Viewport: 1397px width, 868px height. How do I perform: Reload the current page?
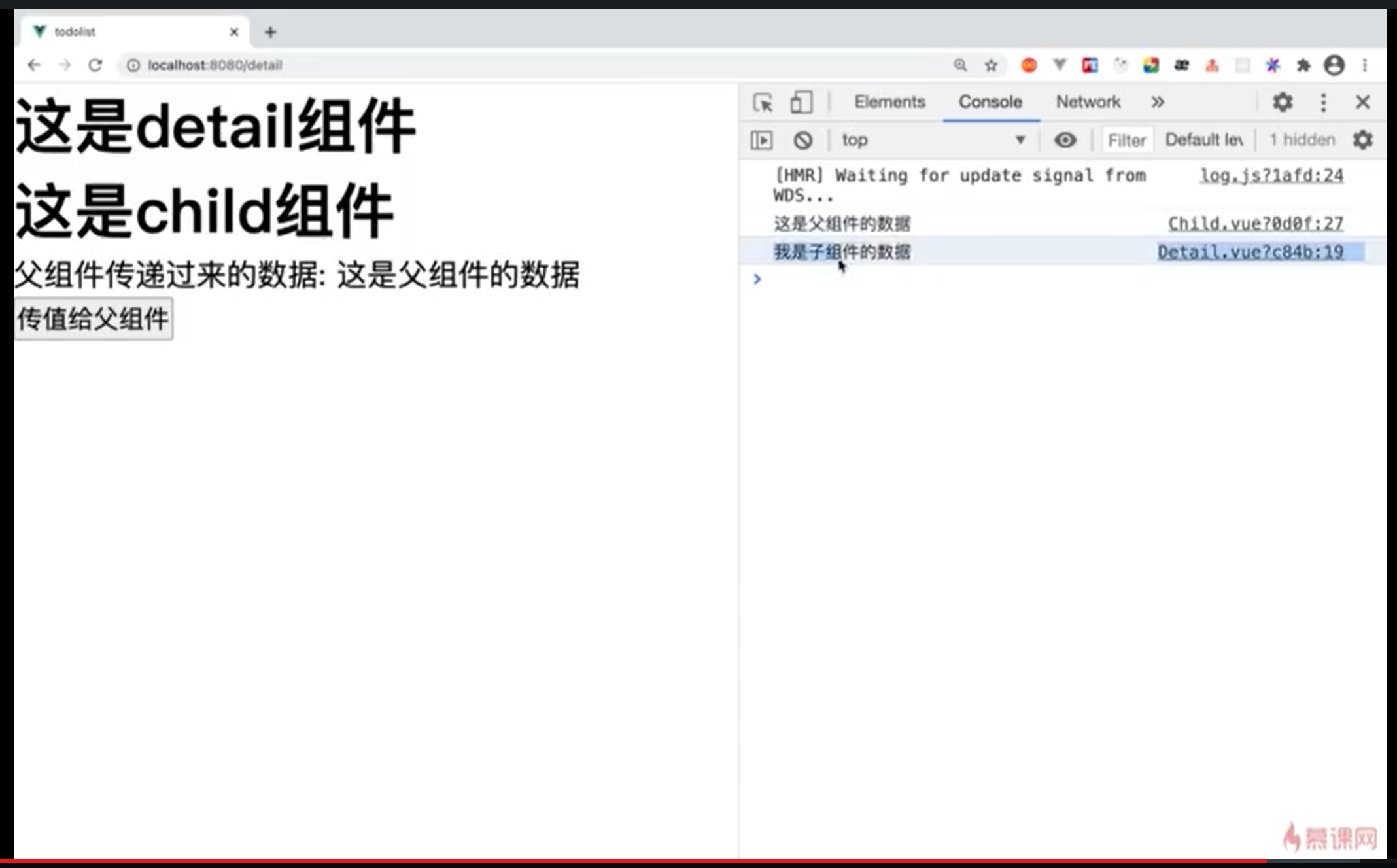pyautogui.click(x=96, y=65)
